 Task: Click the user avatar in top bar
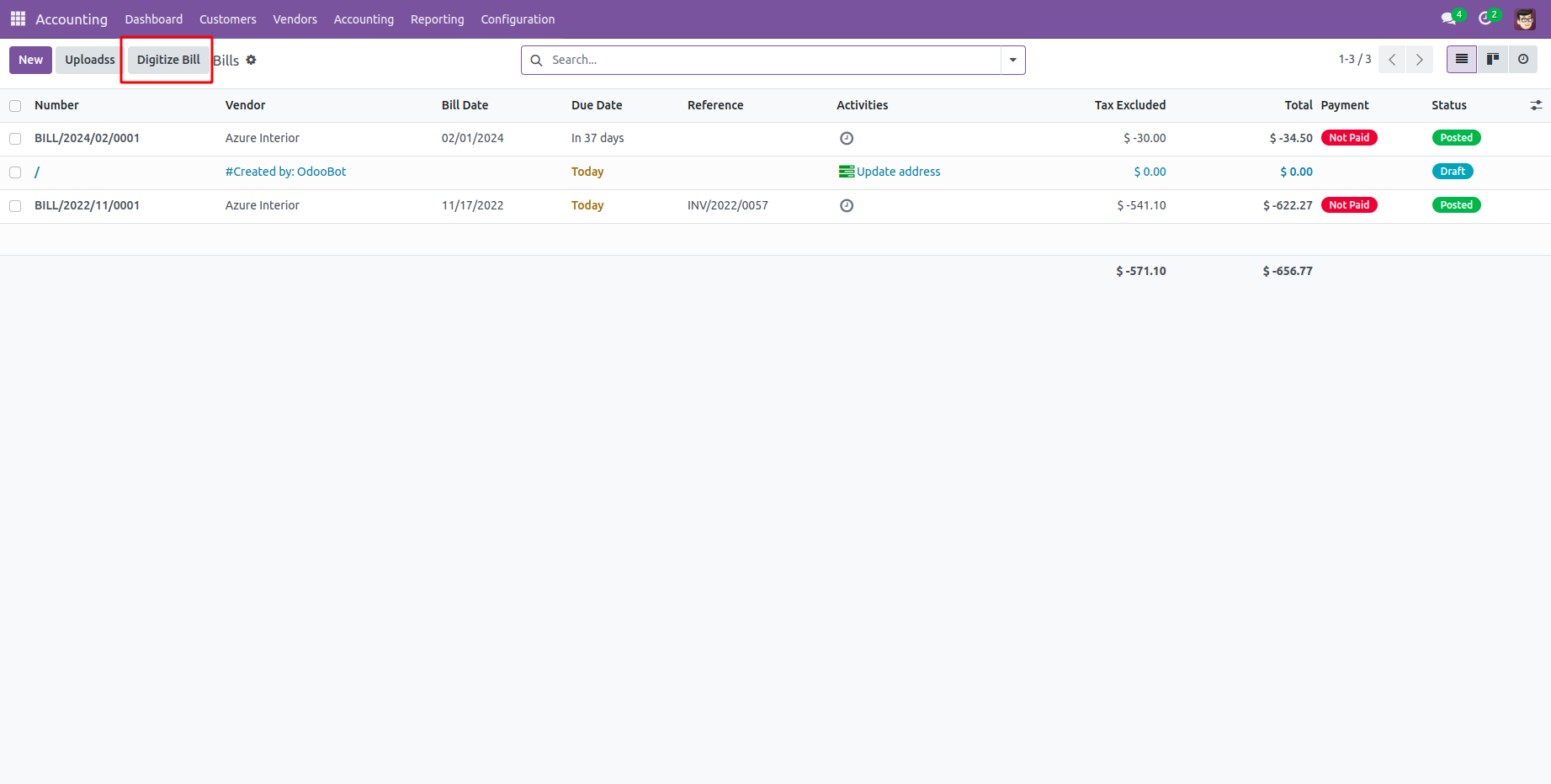tap(1525, 19)
